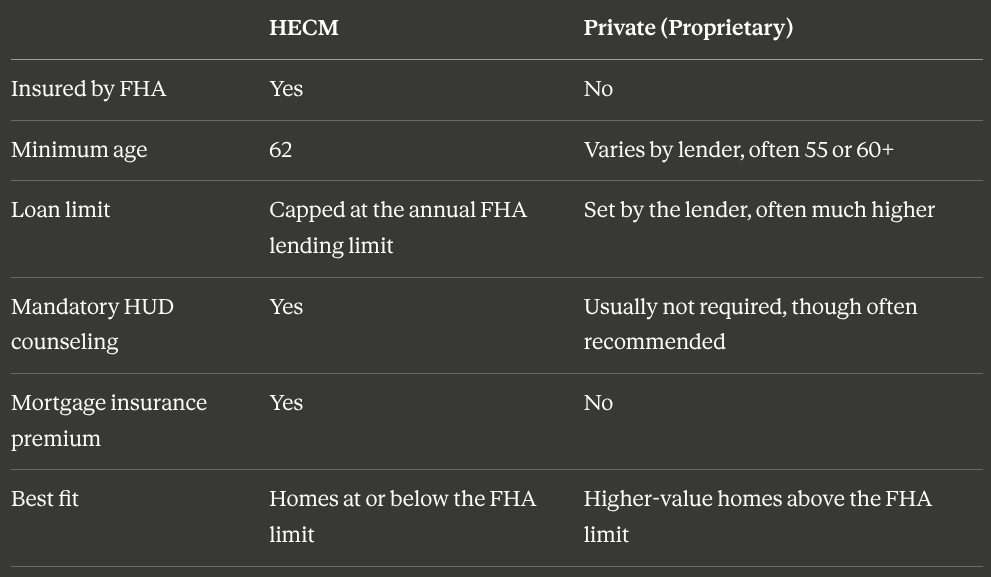This screenshot has height=577, width=991.
Task: Click 'Capped at the annual FHA lending limit'
Action: click(x=398, y=228)
